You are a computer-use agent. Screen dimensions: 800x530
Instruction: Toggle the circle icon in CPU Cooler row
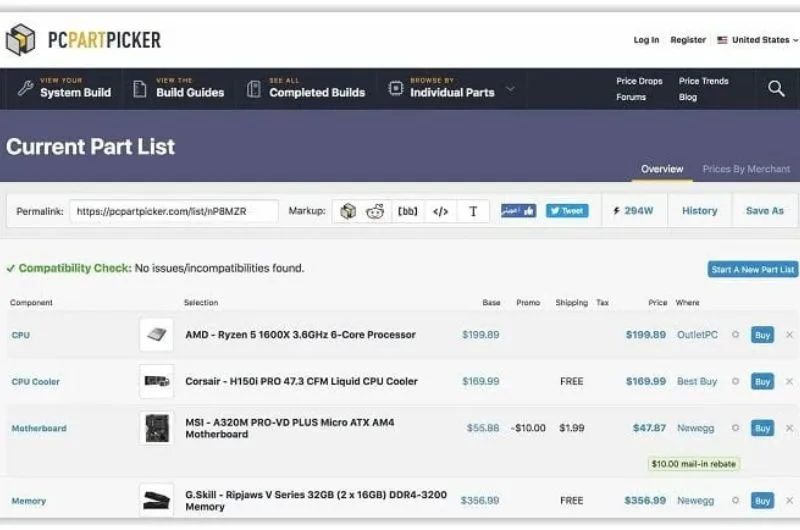click(x=735, y=381)
